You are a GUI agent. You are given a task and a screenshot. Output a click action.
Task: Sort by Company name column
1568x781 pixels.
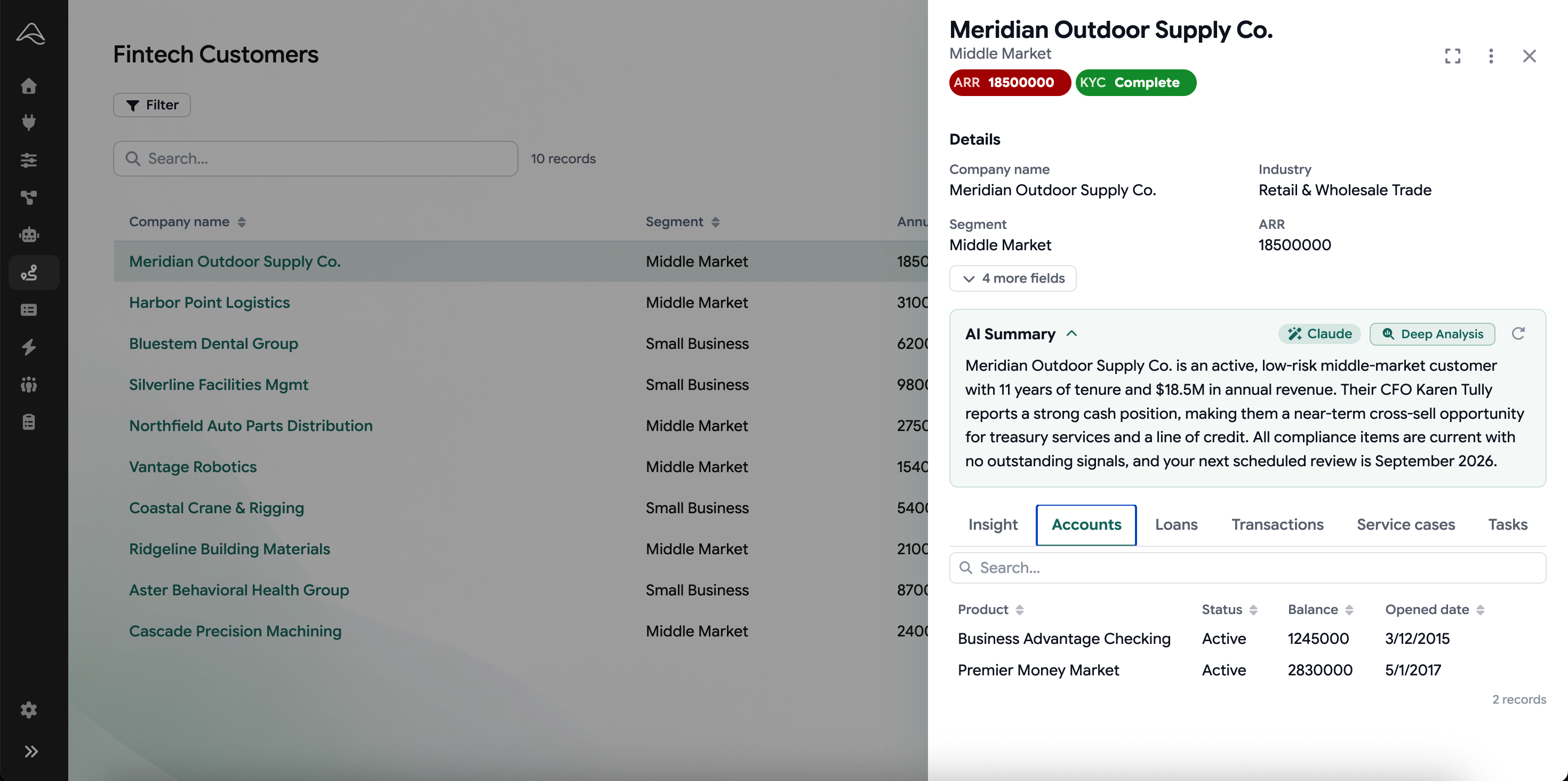pyautogui.click(x=188, y=222)
